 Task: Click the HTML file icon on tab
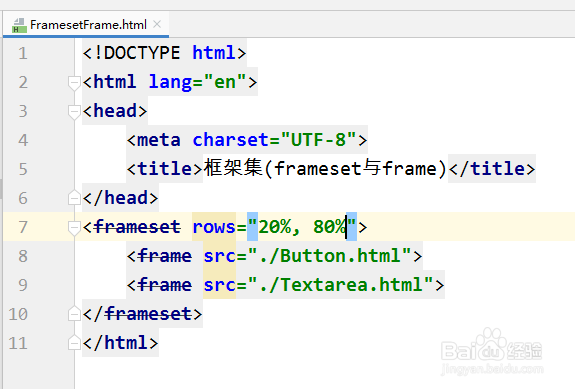click(x=19, y=26)
